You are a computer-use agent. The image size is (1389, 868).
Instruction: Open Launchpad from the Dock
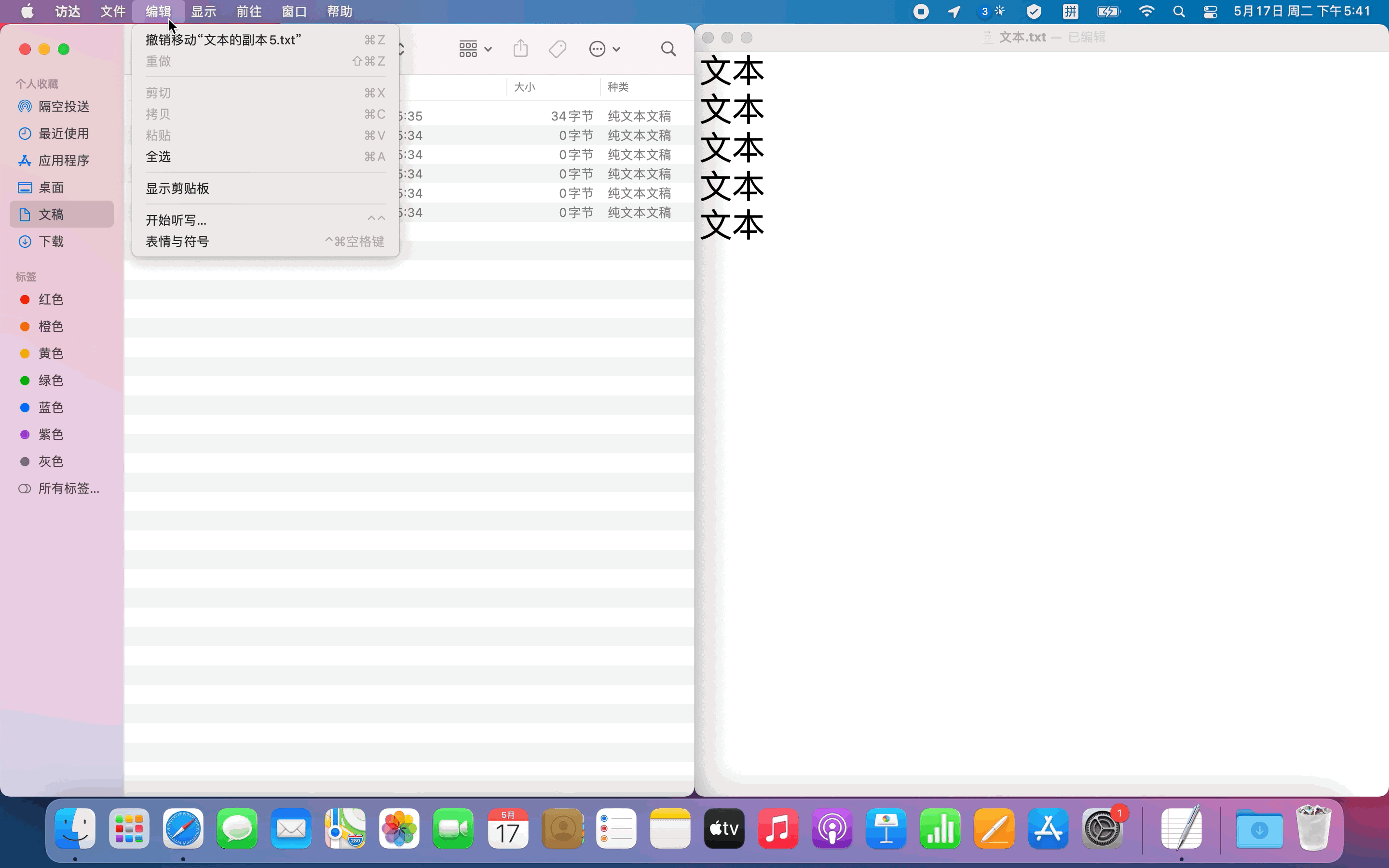[129, 828]
